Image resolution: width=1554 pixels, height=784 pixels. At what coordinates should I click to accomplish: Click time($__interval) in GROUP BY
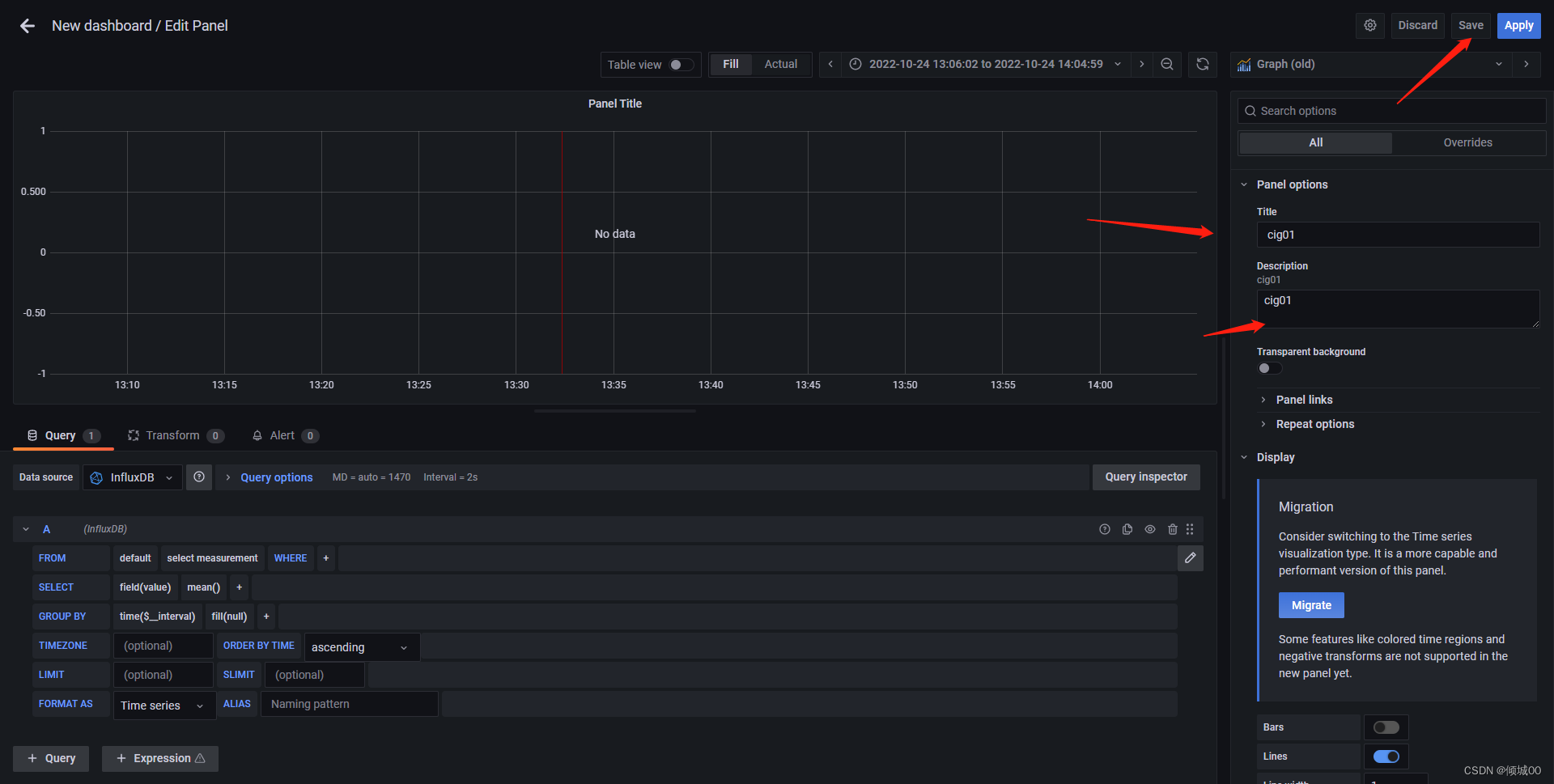click(158, 617)
